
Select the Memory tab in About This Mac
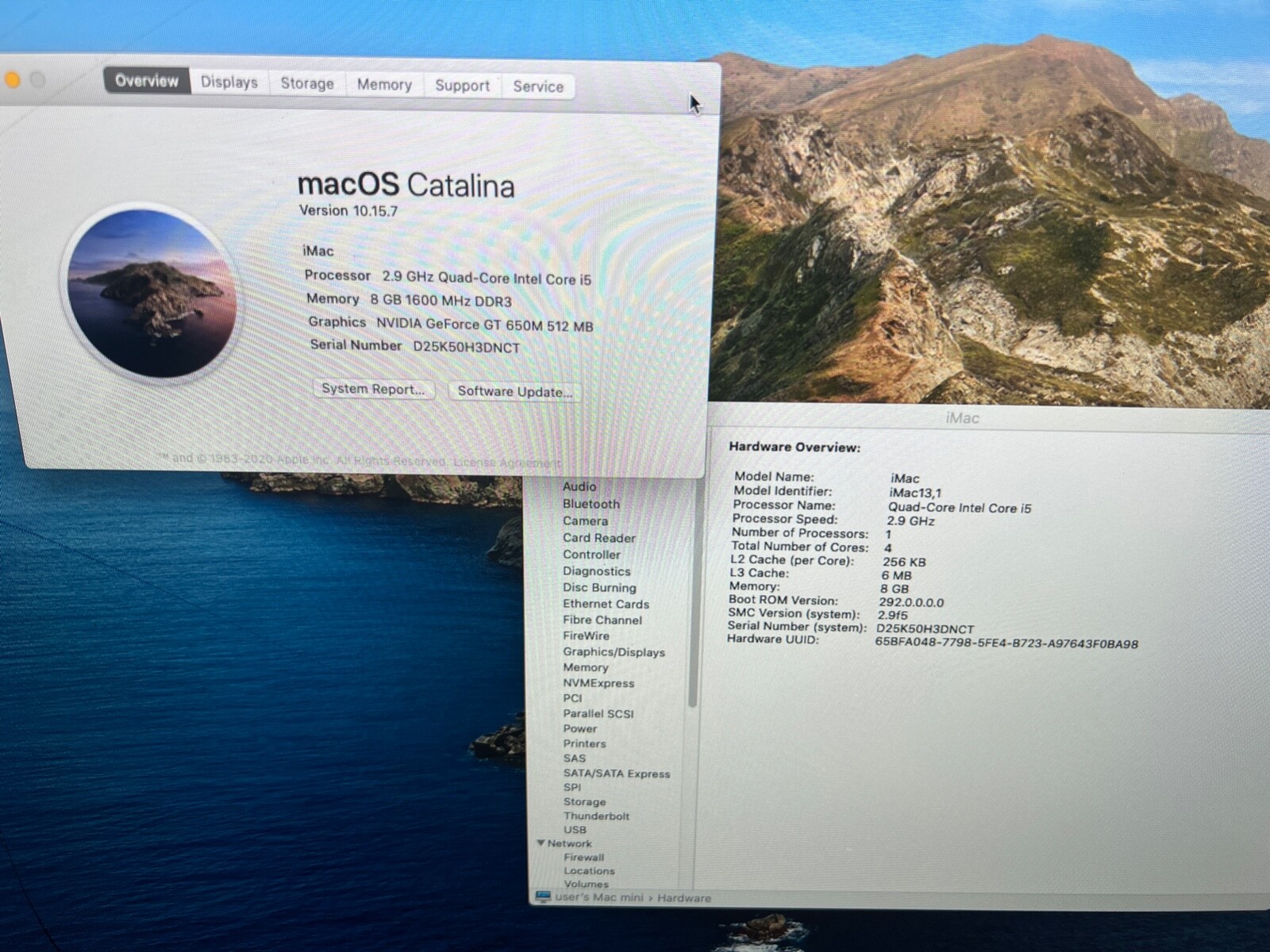coord(384,85)
